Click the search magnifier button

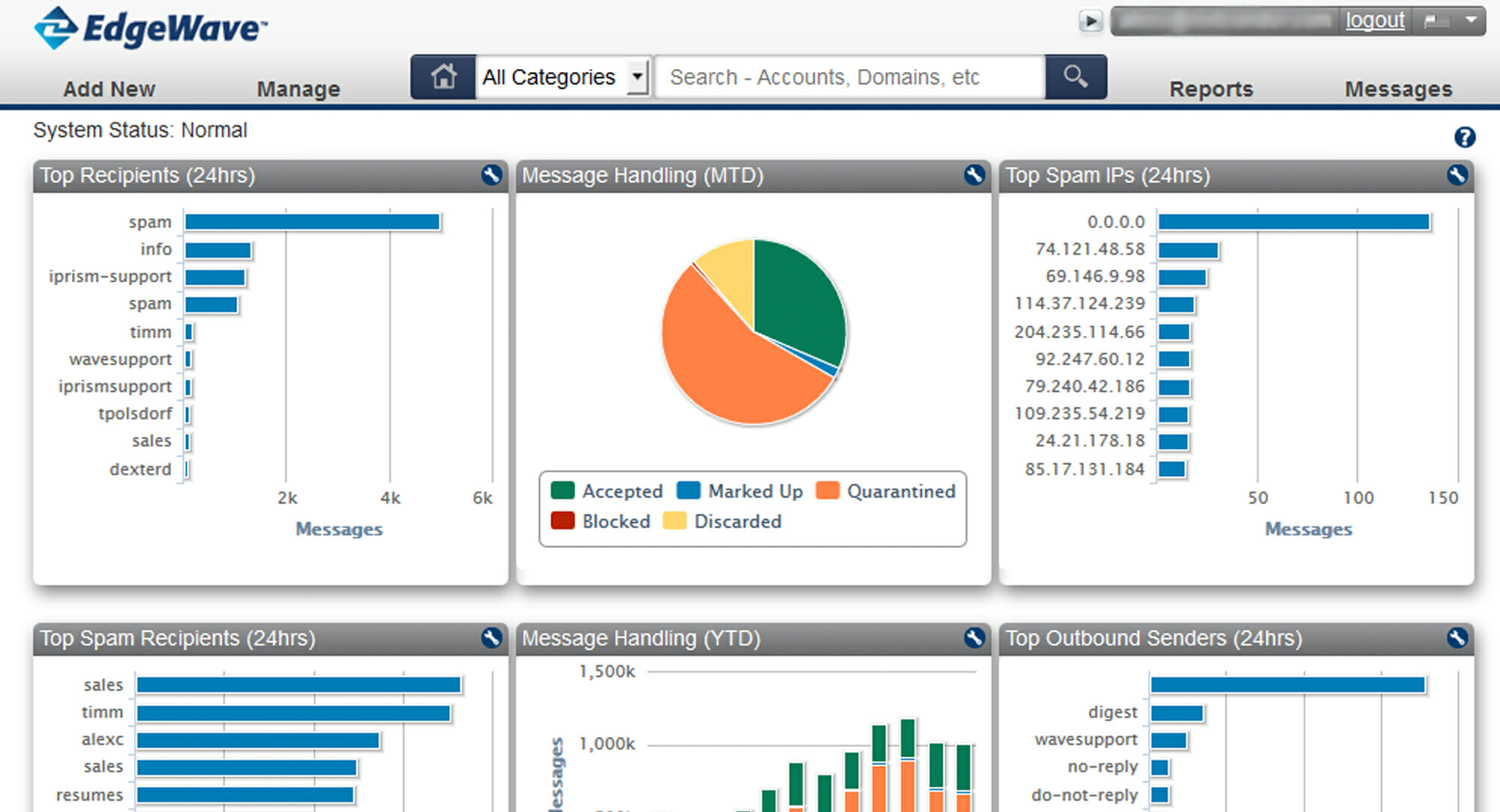tap(1075, 76)
